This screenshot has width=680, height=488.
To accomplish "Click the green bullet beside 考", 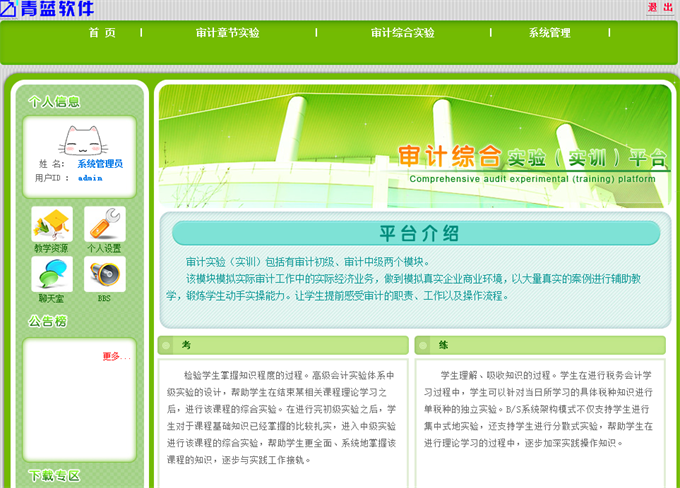I will coord(166,345).
